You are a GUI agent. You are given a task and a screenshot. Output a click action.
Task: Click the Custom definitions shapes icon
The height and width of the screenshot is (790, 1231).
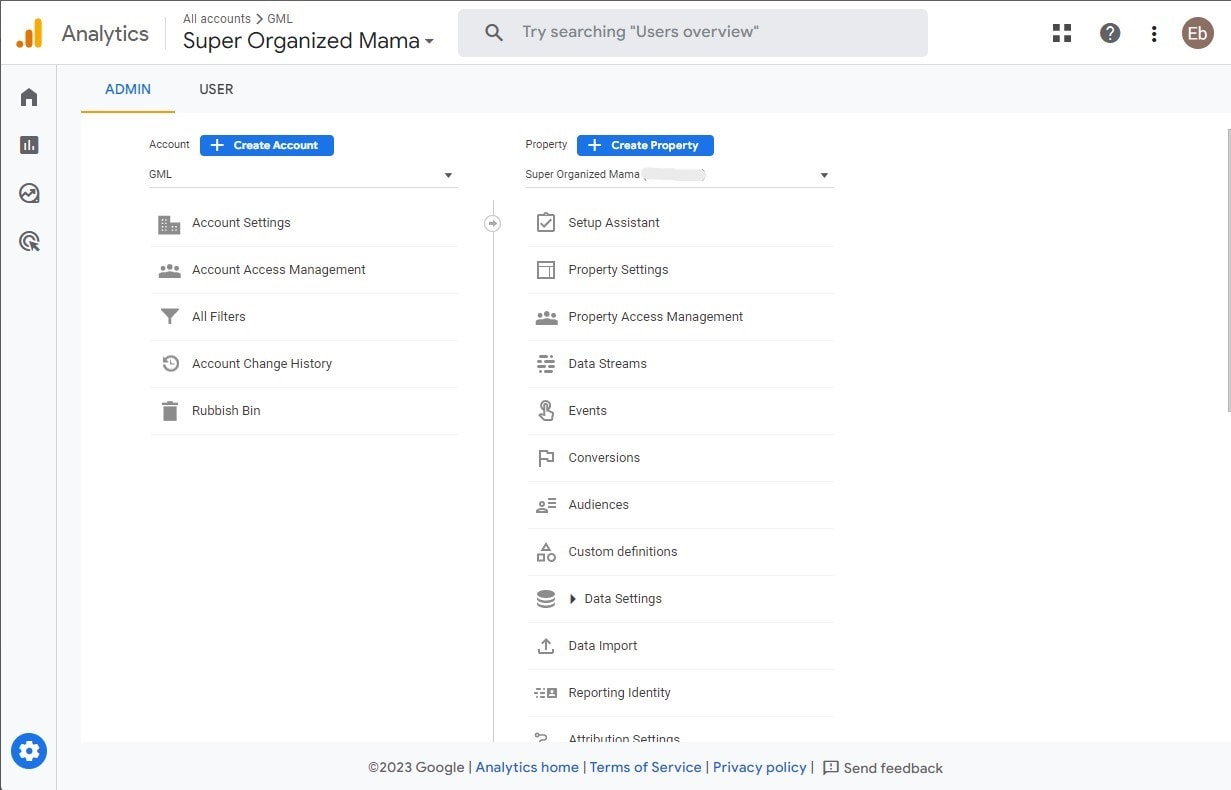(546, 552)
